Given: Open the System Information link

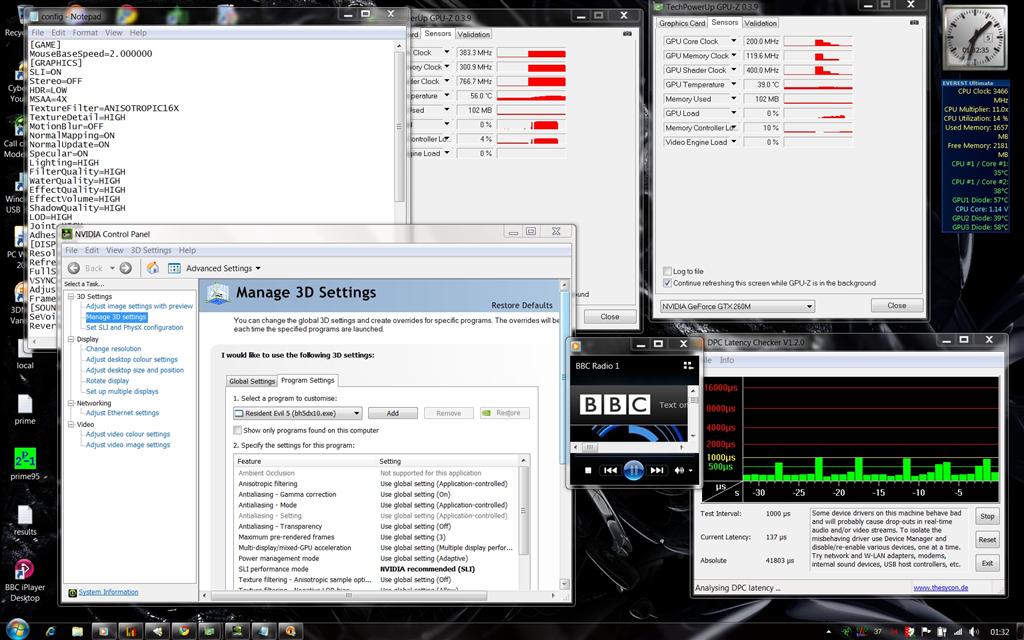Looking at the screenshot, I should tap(108, 592).
